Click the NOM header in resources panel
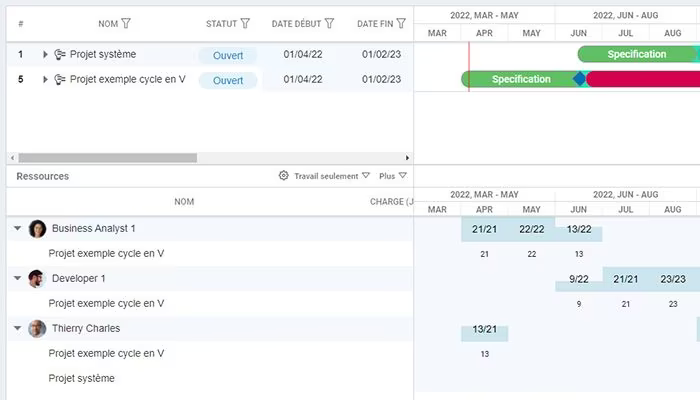This screenshot has width=700, height=400. coord(184,202)
